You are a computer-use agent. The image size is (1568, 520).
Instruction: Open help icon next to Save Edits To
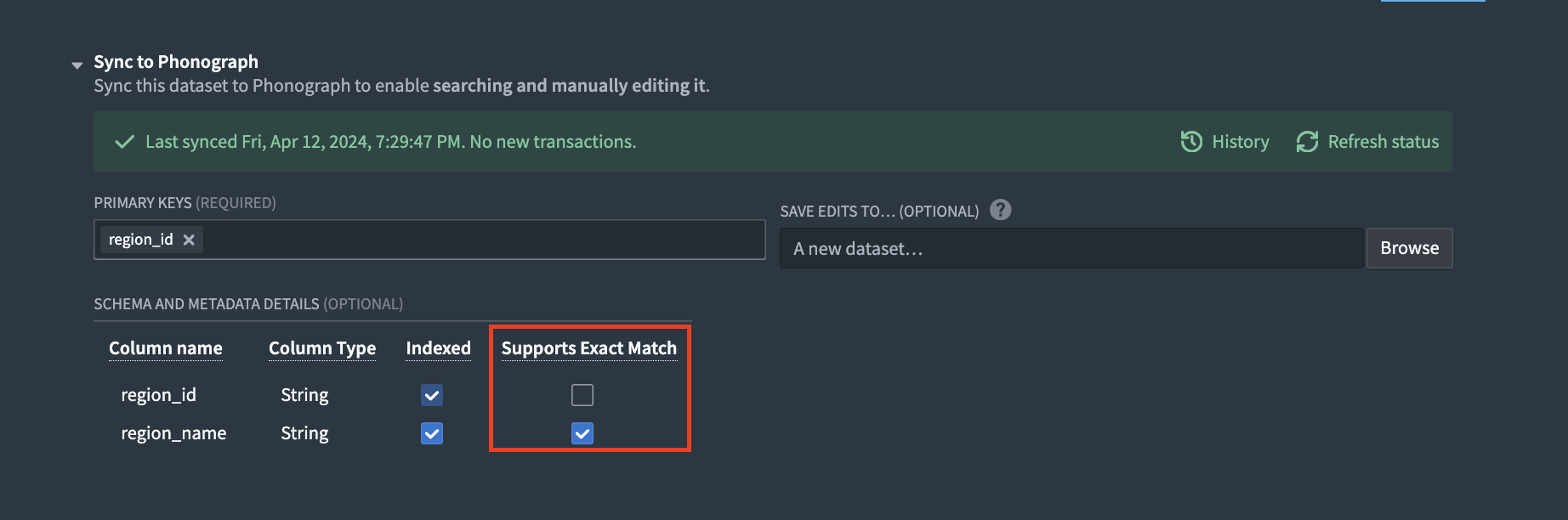click(1001, 210)
